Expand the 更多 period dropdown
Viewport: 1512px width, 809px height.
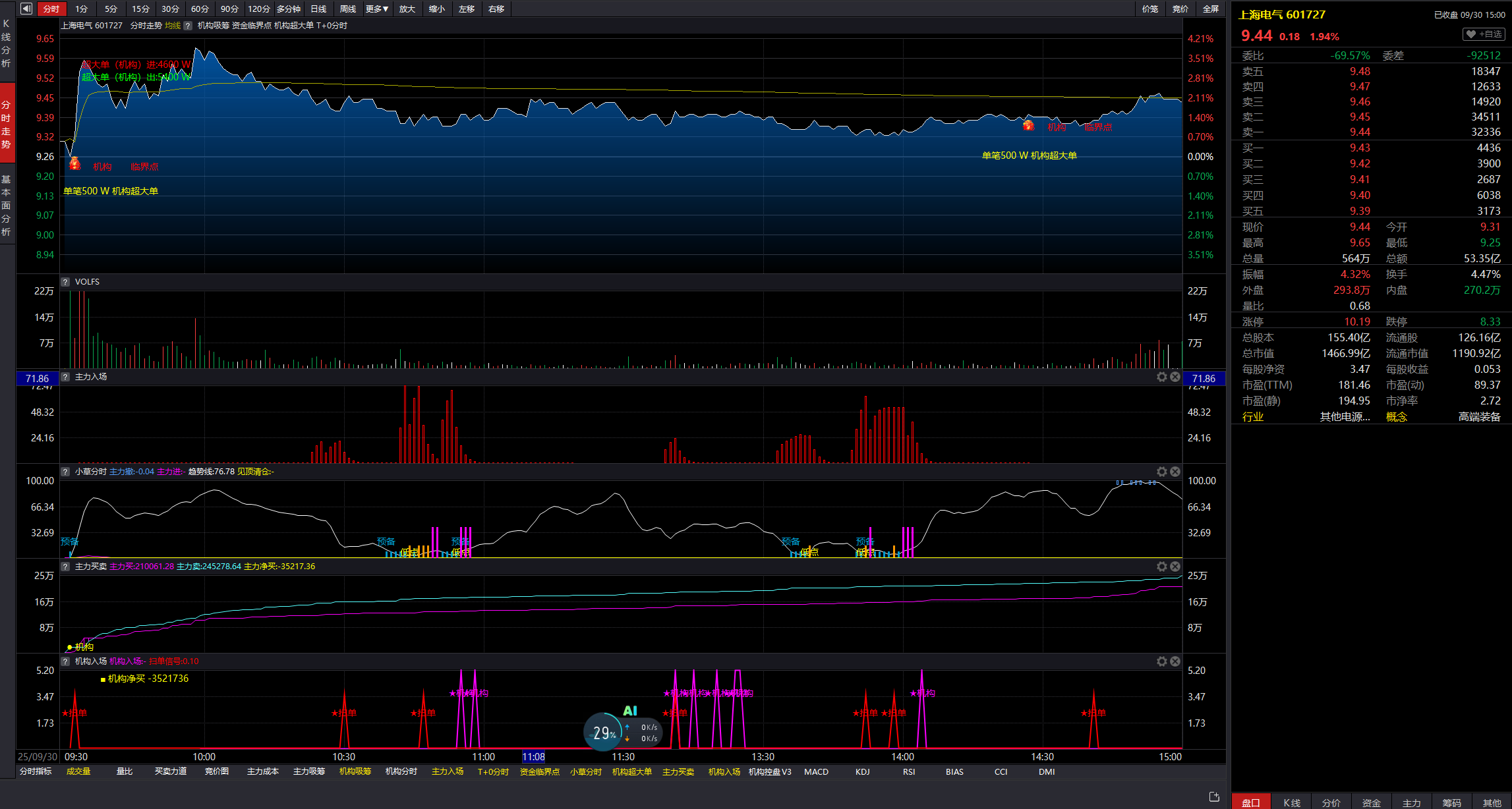coord(377,9)
